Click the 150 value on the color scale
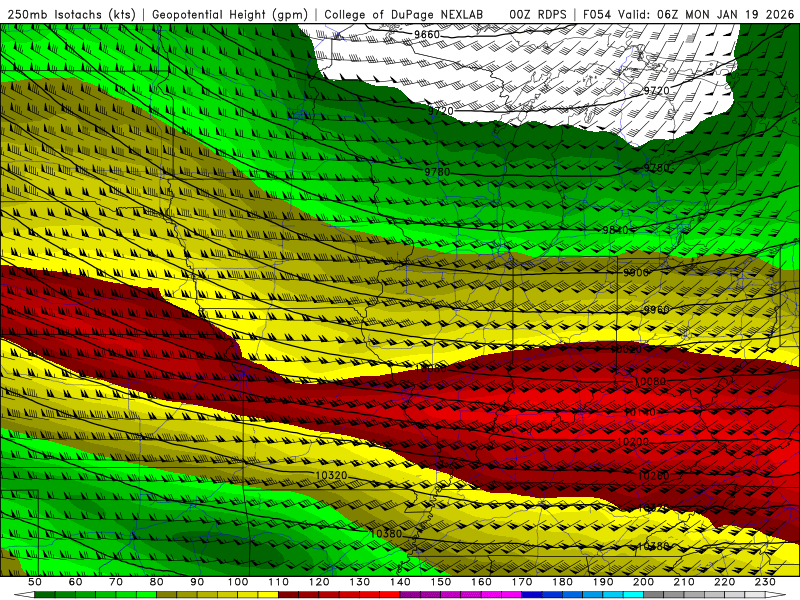Viewport: 800px width, 600px height. [x=440, y=582]
